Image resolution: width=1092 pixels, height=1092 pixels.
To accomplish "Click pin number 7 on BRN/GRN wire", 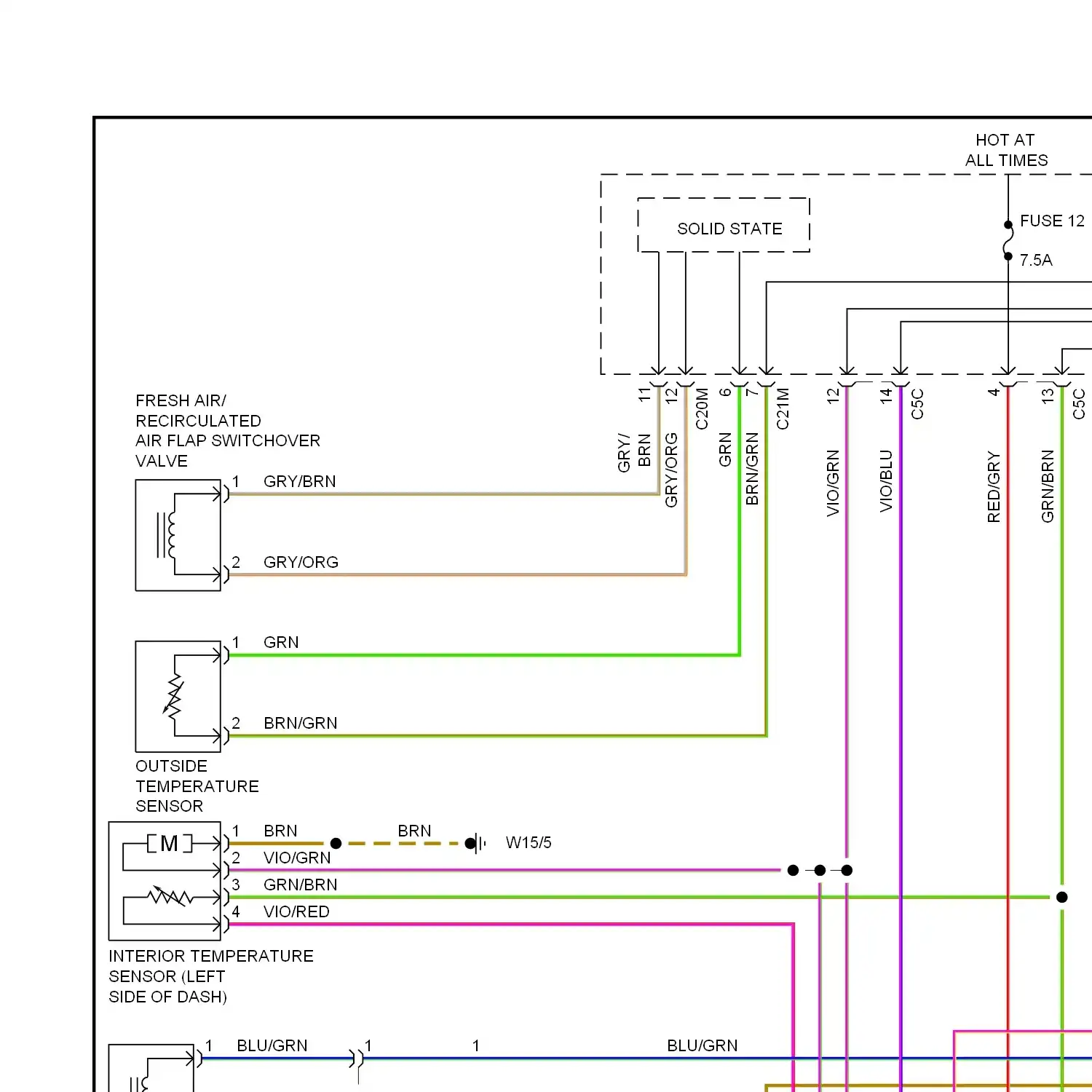I will [x=752, y=392].
